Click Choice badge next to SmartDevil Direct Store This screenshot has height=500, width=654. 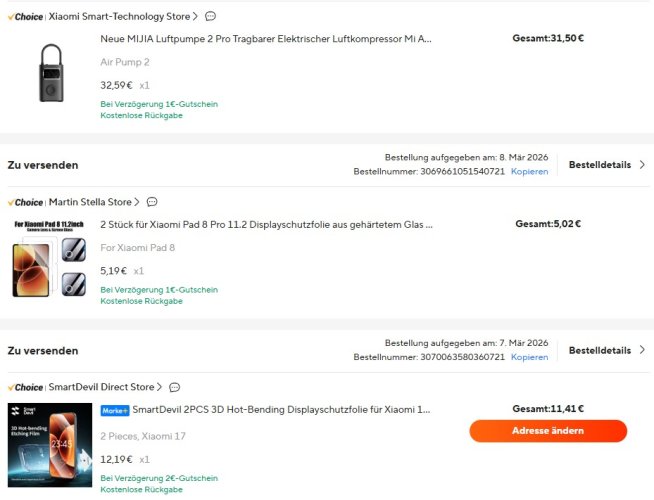[x=26, y=387]
